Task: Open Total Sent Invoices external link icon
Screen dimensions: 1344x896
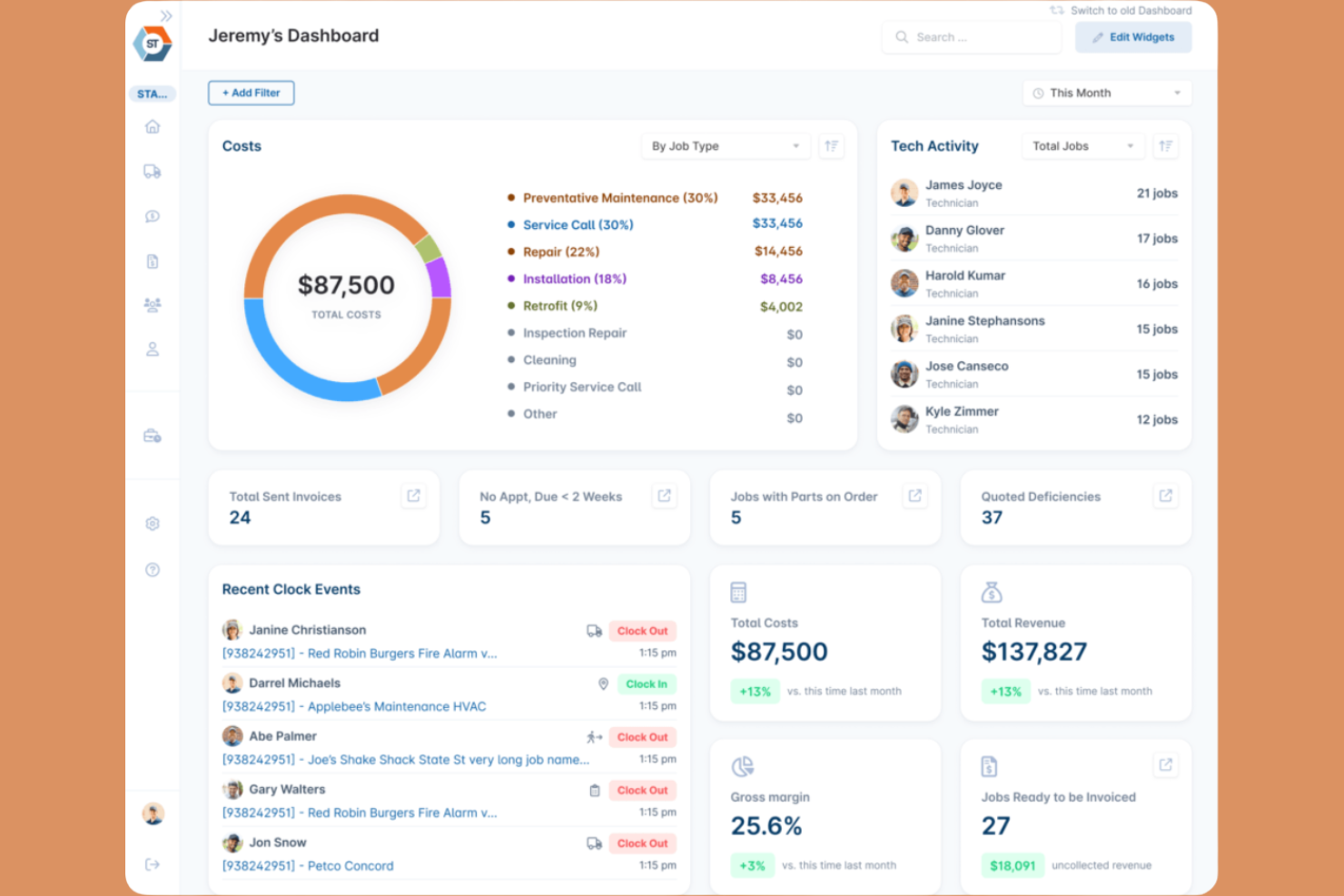Action: click(413, 496)
